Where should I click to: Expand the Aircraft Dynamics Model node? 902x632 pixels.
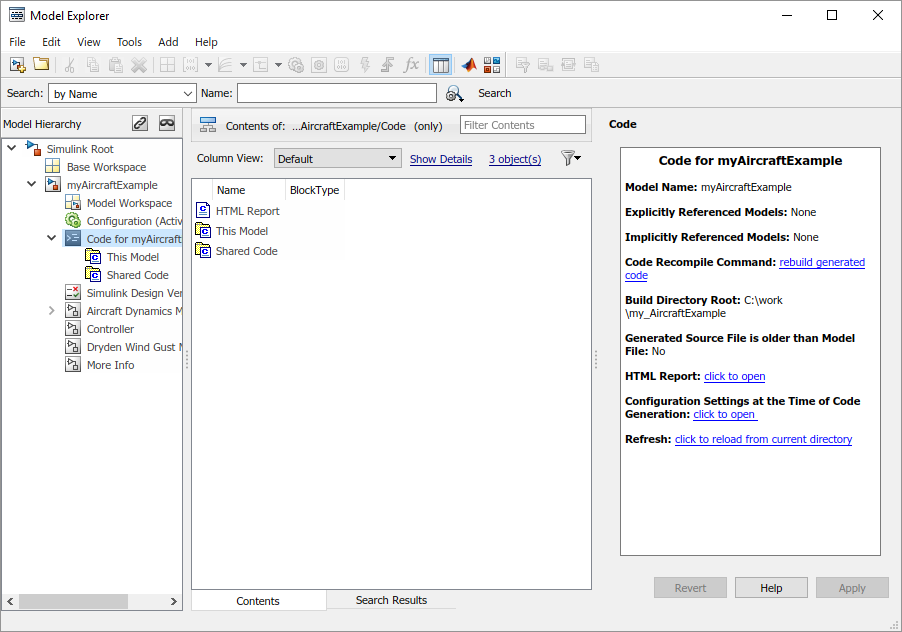coord(52,311)
